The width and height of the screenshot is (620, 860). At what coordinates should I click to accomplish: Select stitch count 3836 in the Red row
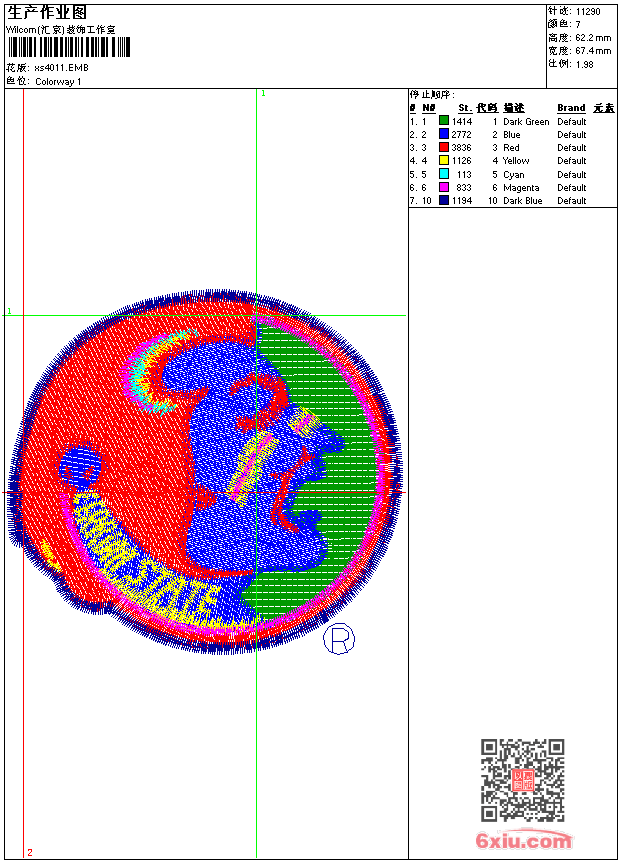click(461, 148)
